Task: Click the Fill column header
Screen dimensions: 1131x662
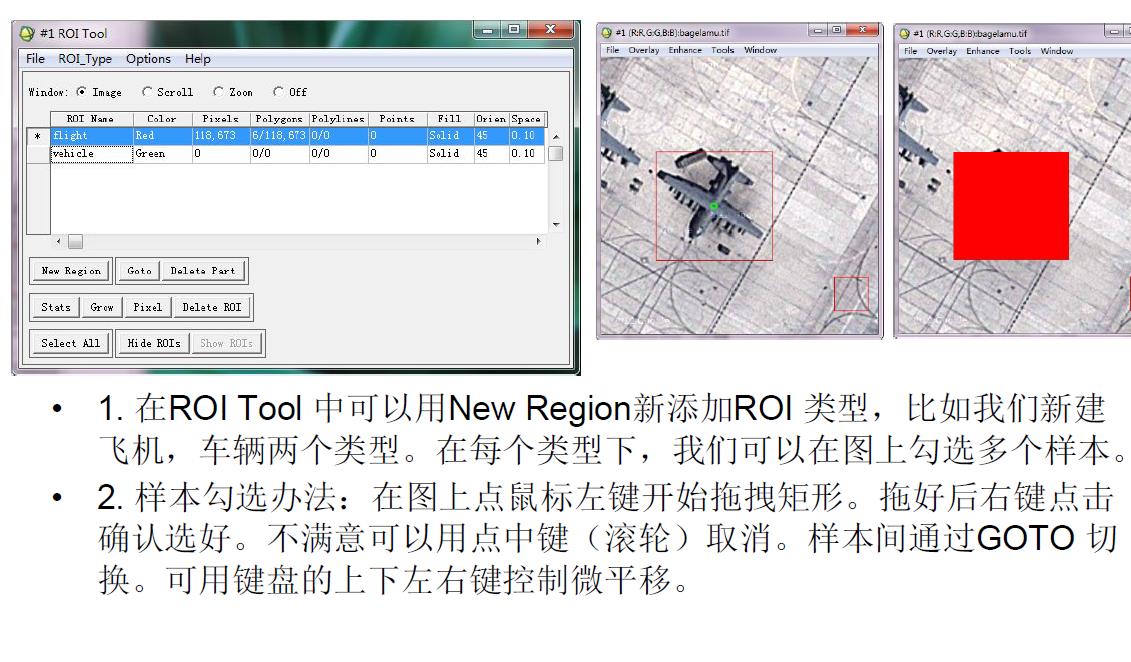Action: coord(450,119)
